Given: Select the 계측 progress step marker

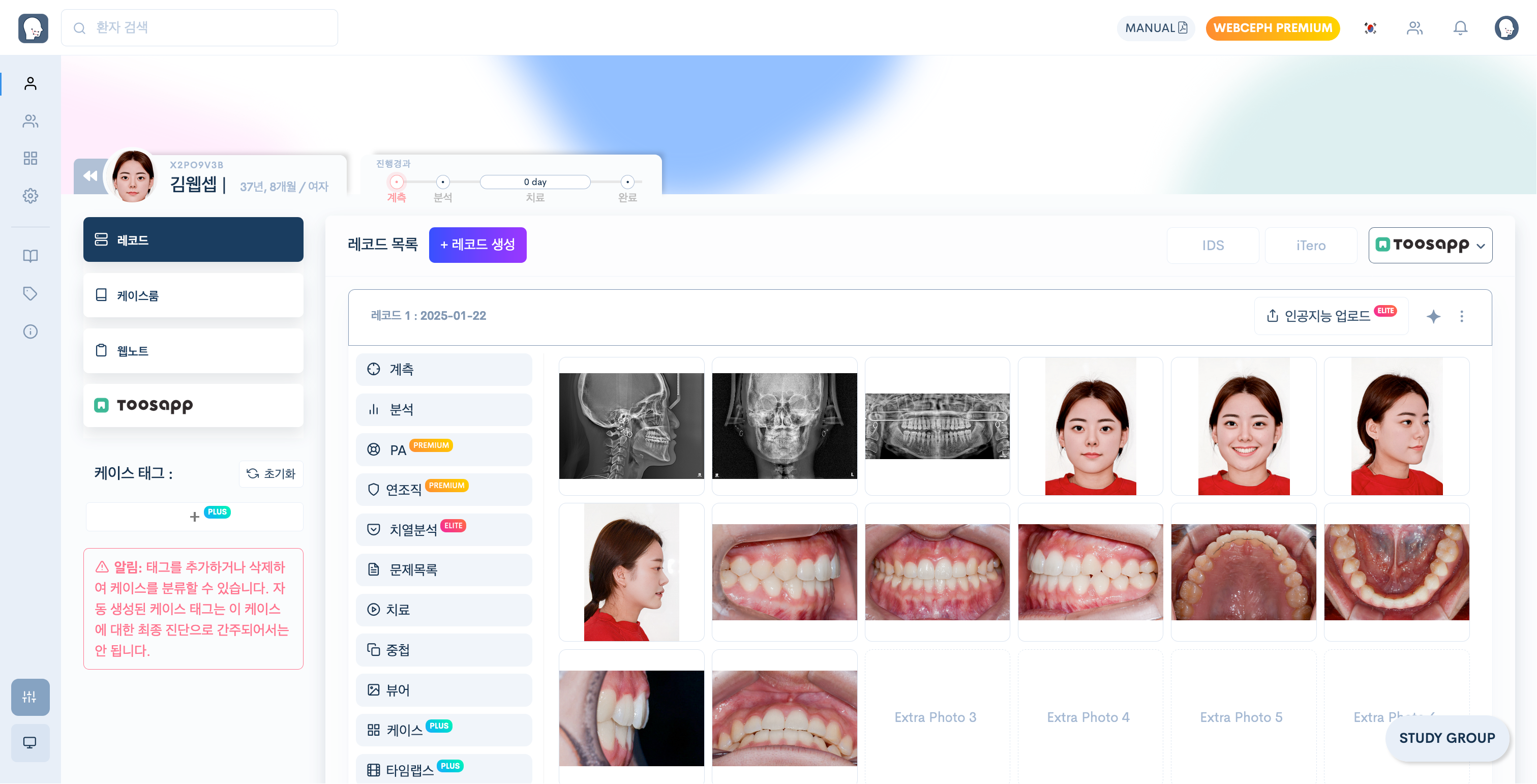Looking at the screenshot, I should click(397, 182).
